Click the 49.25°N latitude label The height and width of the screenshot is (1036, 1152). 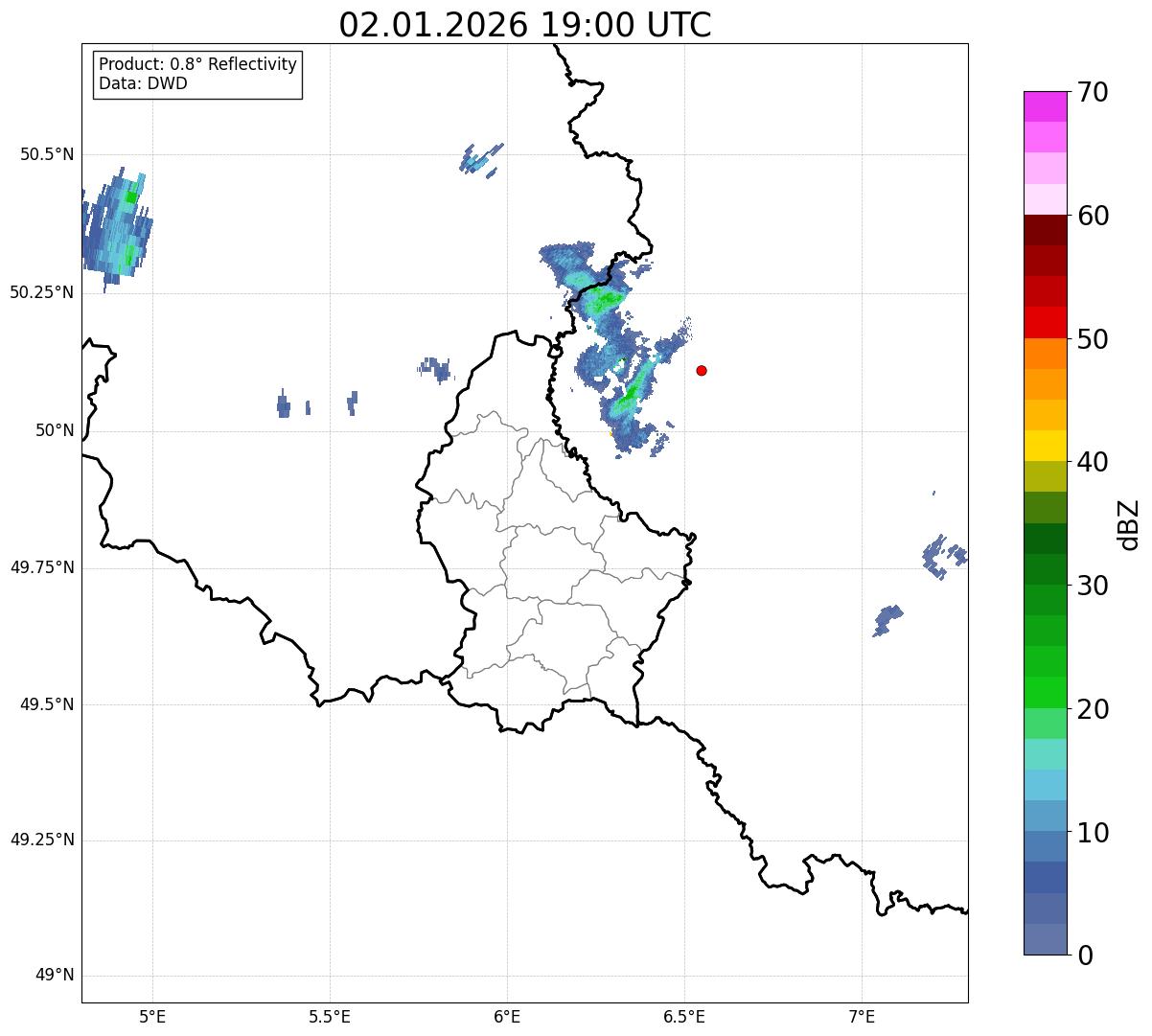click(42, 840)
